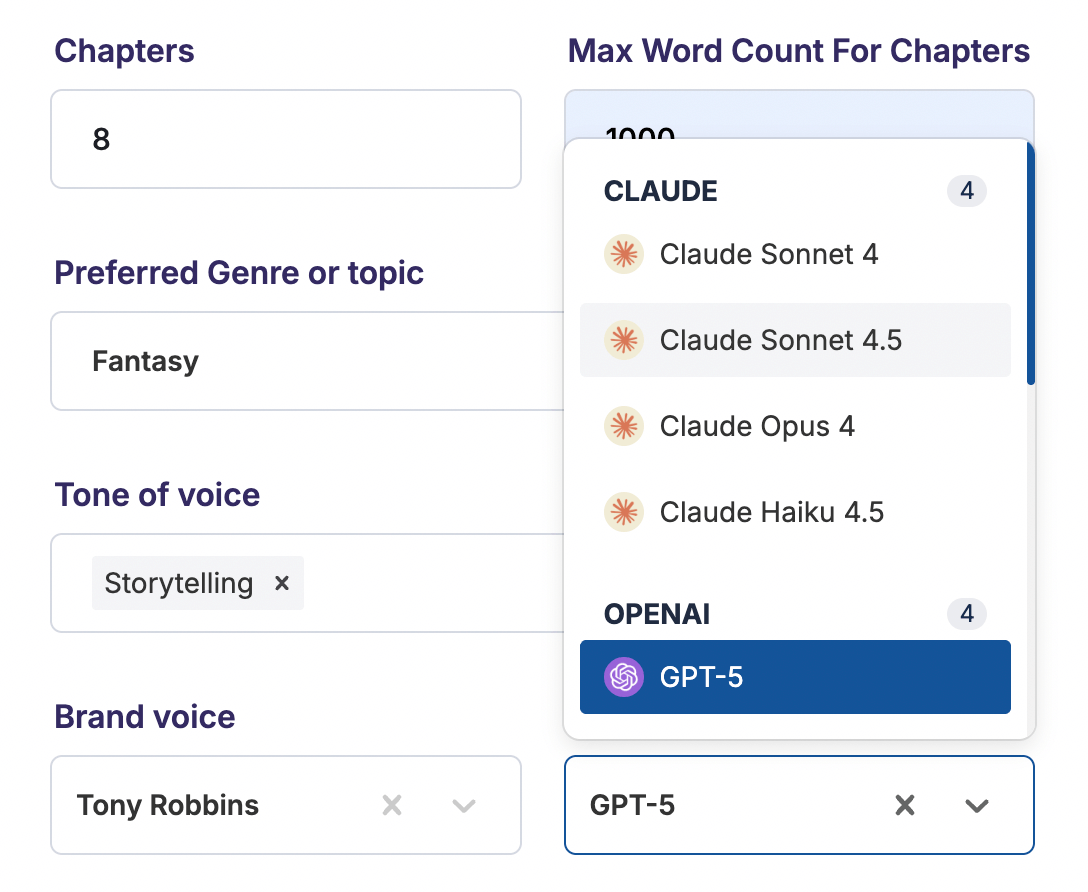This screenshot has width=1088, height=892.
Task: Click the OpenAI group count badge
Action: click(967, 613)
